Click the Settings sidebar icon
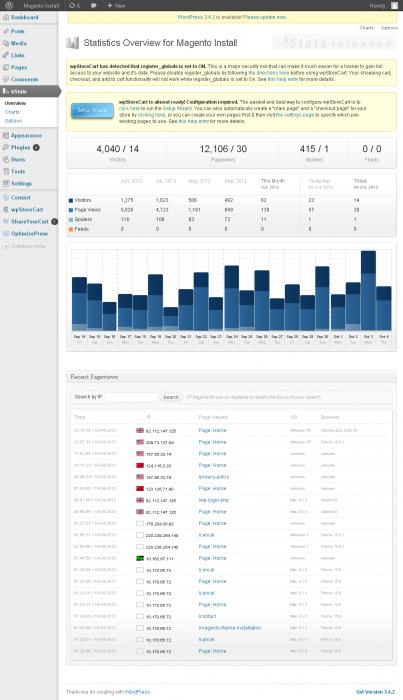This screenshot has width=403, height=700. [6, 183]
